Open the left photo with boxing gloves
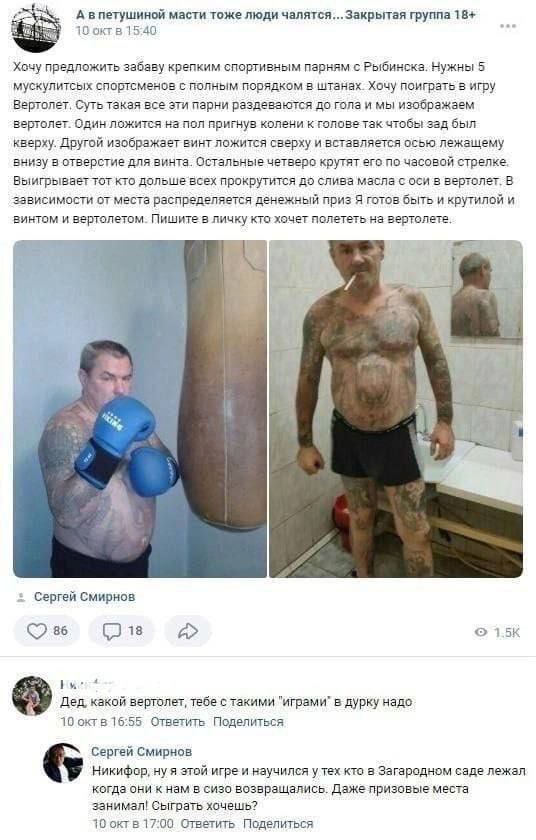This screenshot has width=536, height=840. [140, 409]
